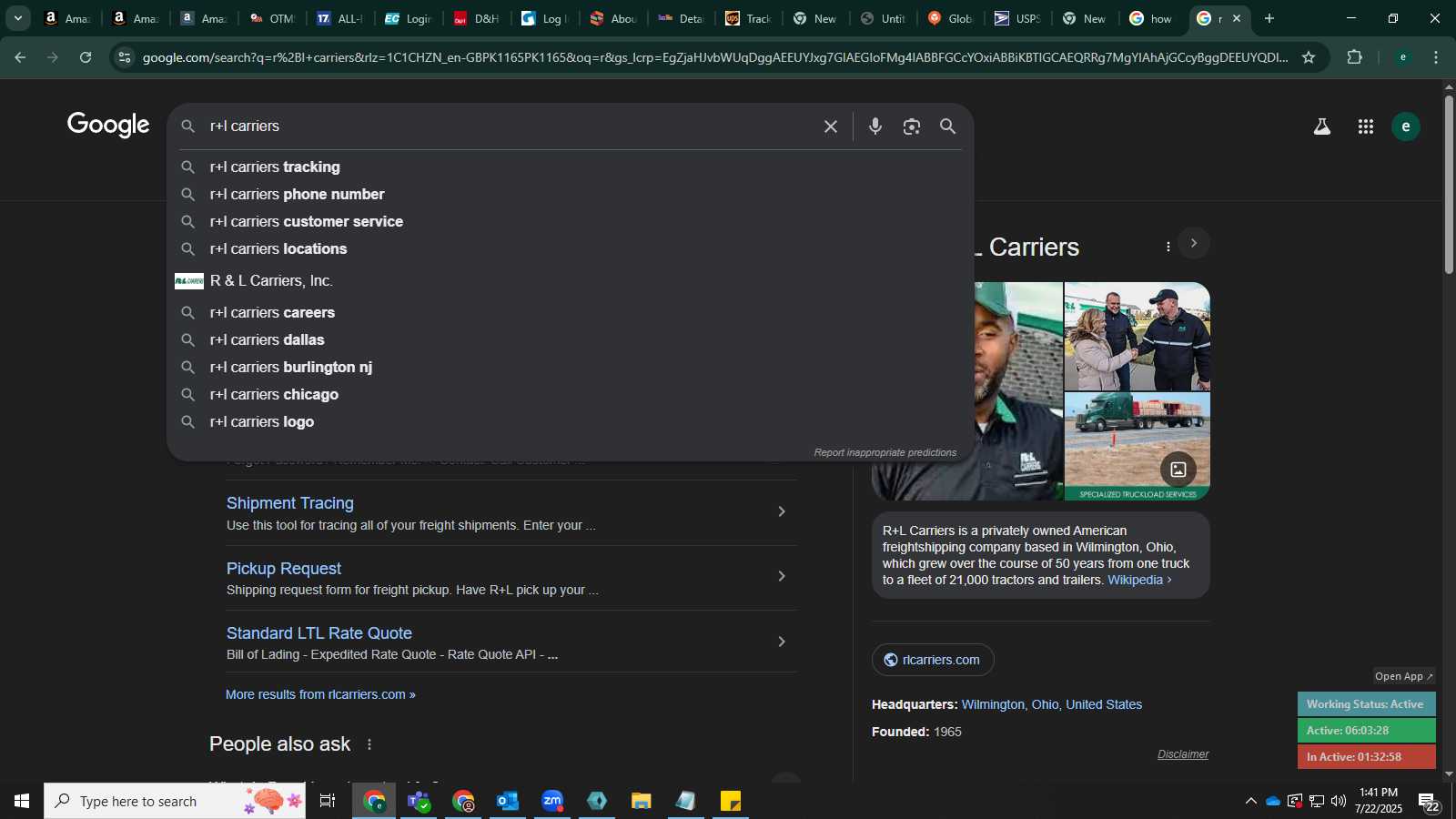Click the search query input field
The height and width of the screenshot is (819, 1456).
[510, 126]
